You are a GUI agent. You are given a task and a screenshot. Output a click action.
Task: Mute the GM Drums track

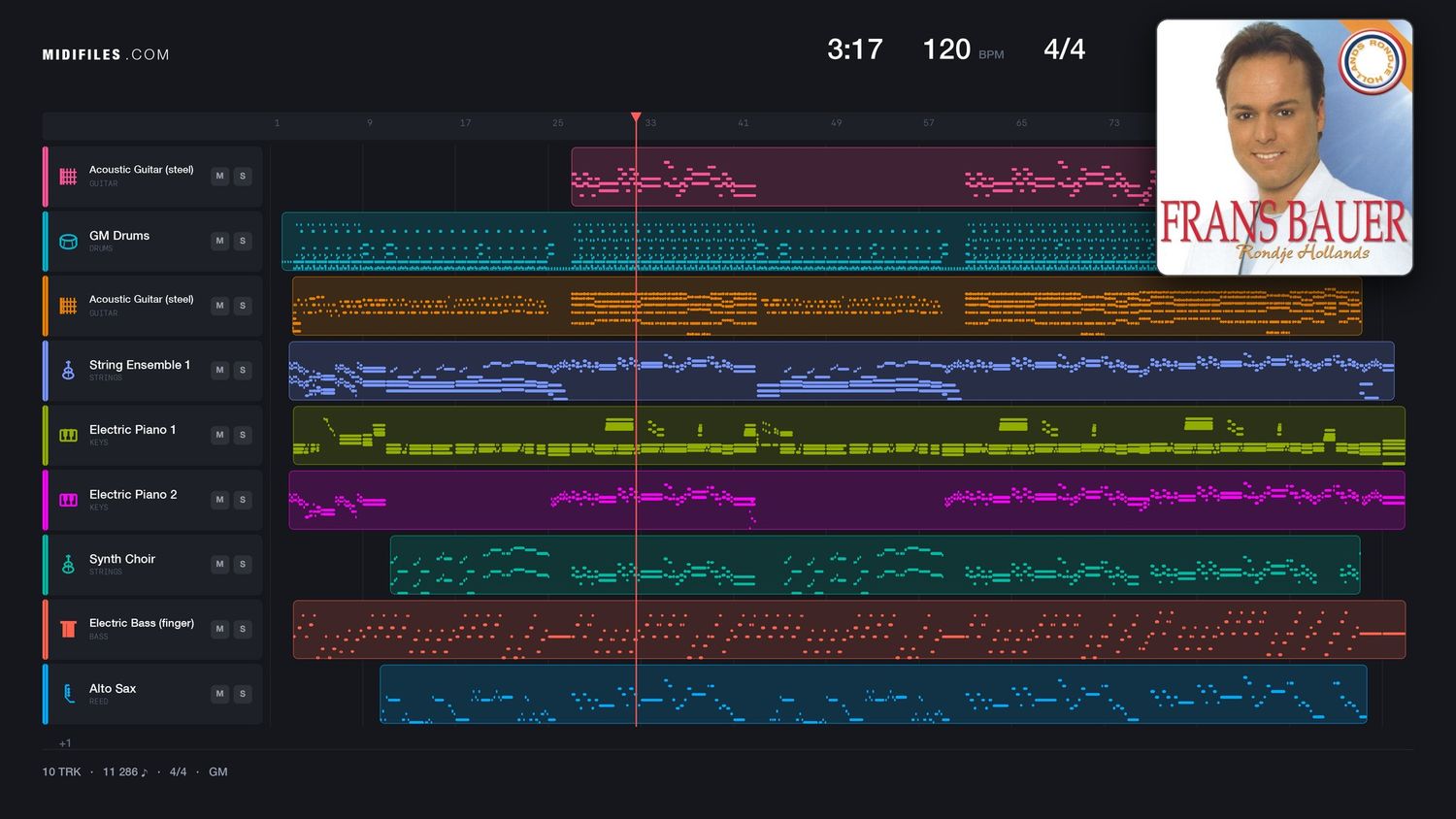click(219, 241)
